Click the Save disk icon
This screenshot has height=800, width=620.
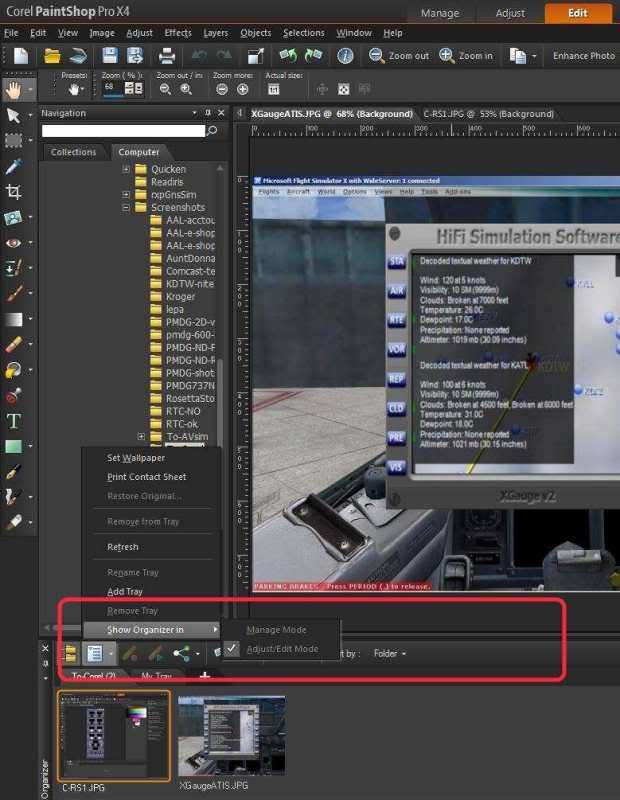pos(109,56)
